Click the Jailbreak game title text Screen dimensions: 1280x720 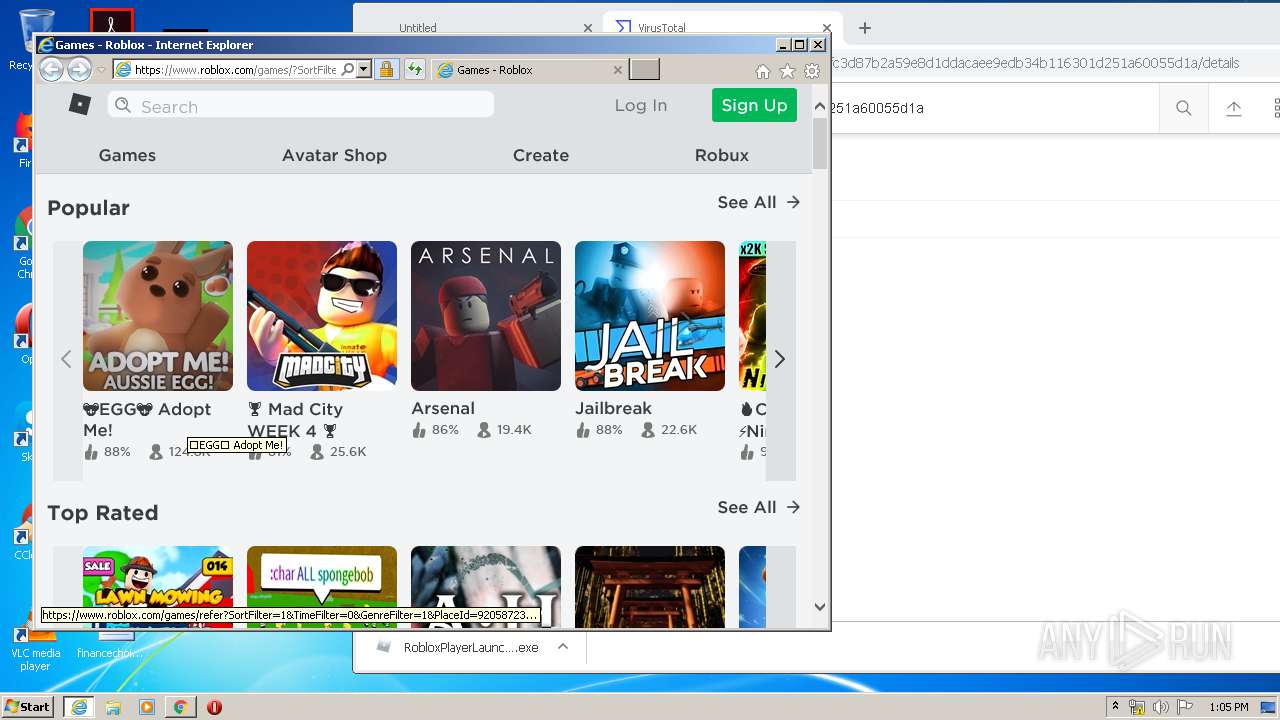613,408
